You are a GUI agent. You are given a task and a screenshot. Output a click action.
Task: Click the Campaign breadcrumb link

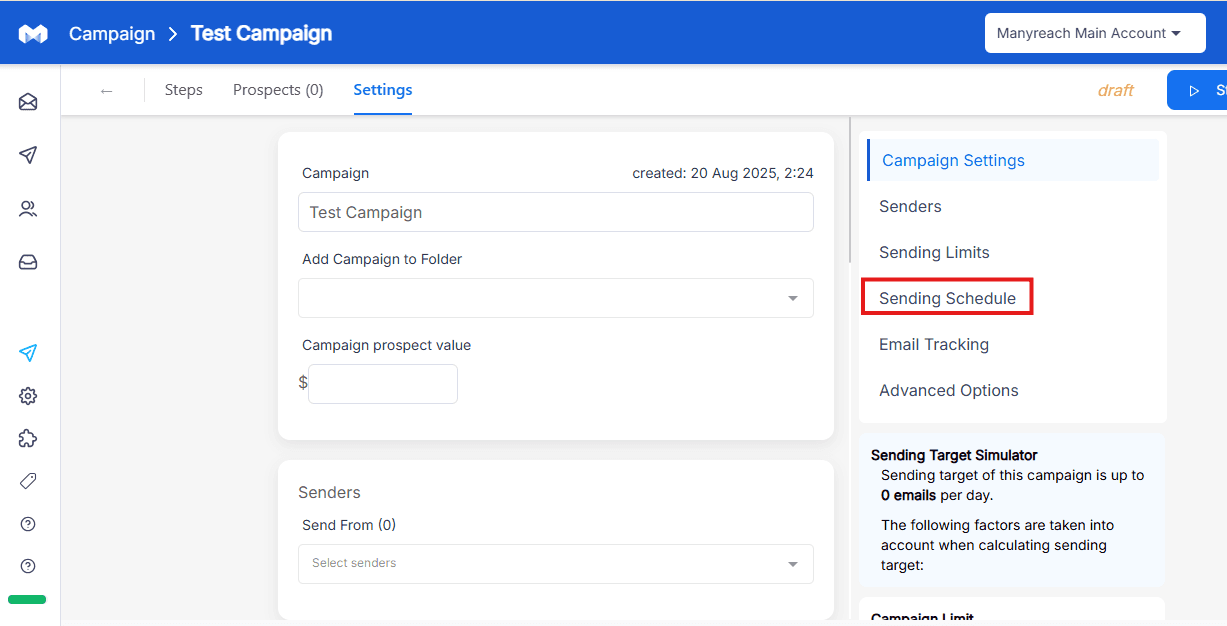[112, 34]
